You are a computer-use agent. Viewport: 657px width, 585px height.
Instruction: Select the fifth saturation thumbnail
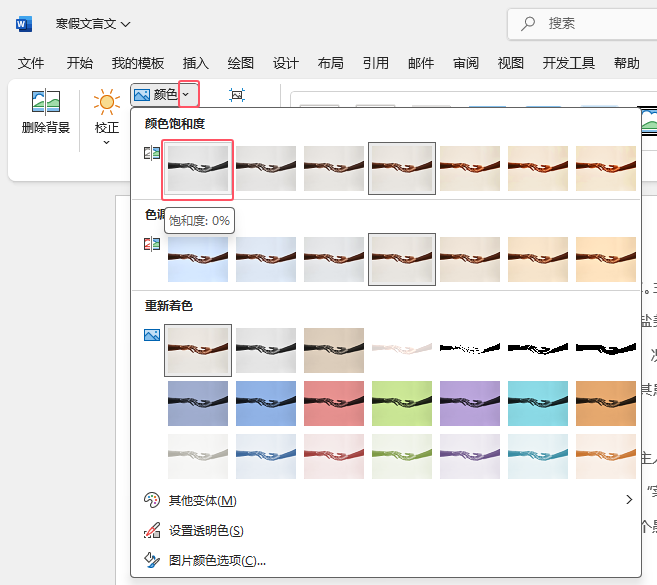pos(470,168)
